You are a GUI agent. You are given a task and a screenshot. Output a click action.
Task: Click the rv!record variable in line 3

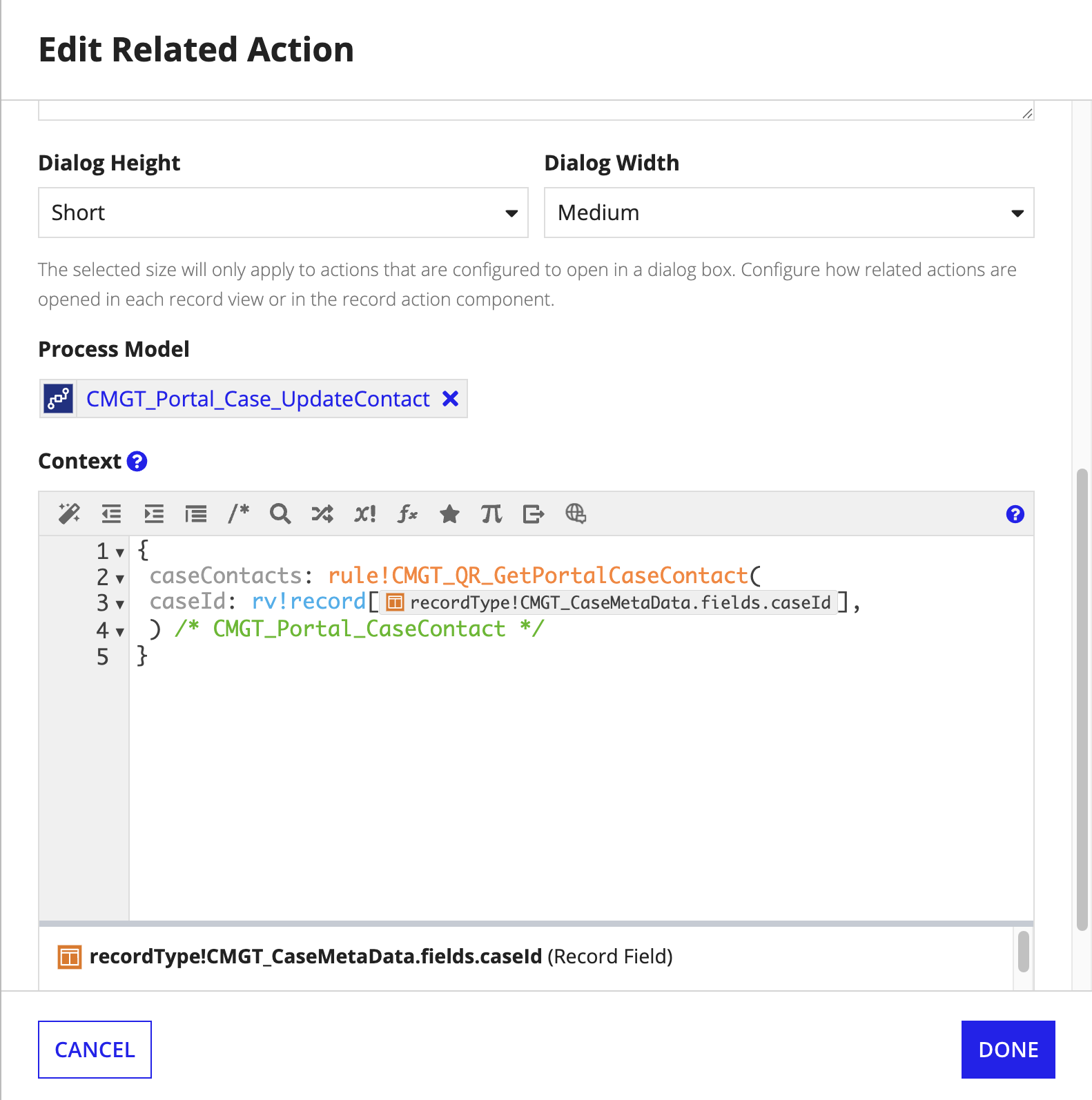(x=309, y=602)
